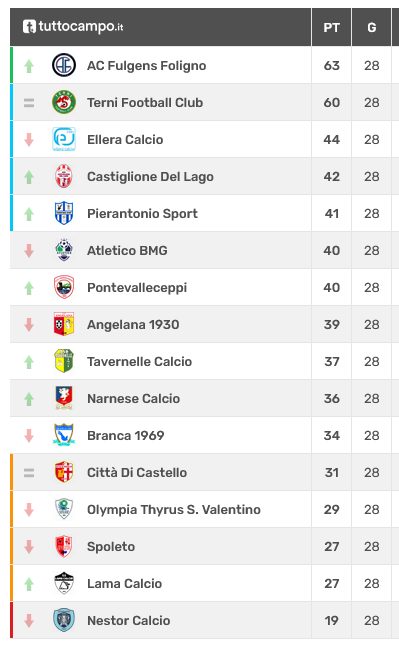399x647 pixels.
Task: Click Angelana 1930 team crest
Action: click(x=64, y=324)
